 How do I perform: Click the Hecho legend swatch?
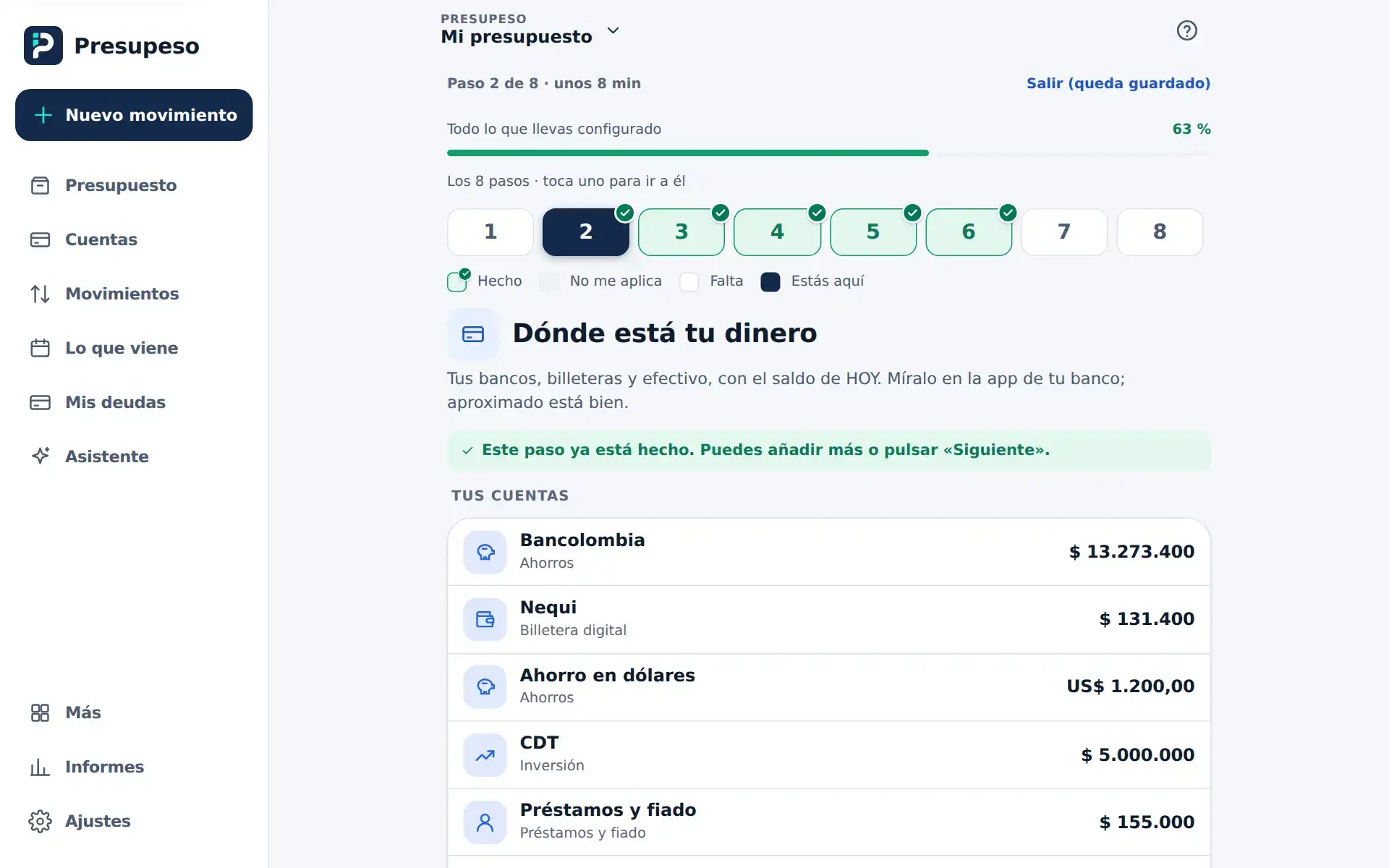(x=457, y=281)
